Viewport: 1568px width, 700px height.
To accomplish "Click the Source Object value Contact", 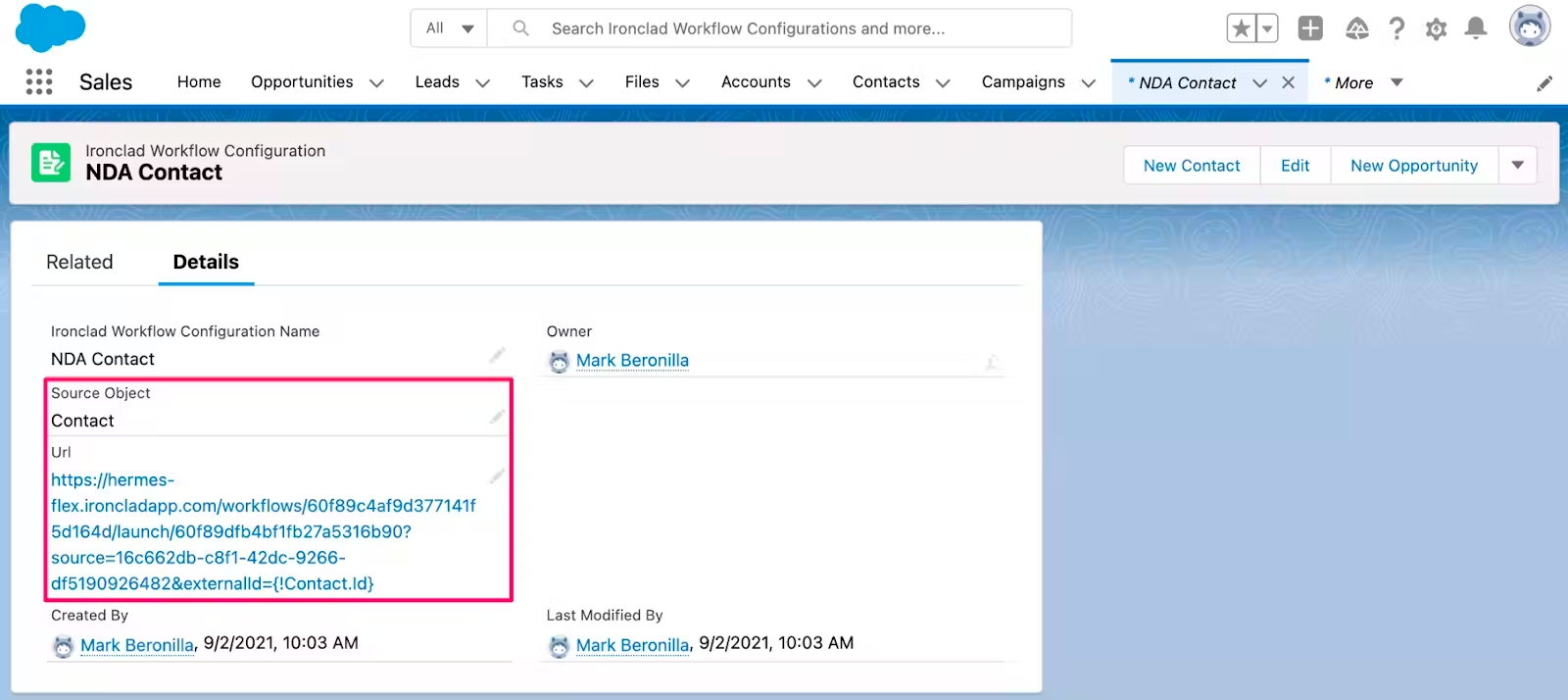I will coord(82,421).
